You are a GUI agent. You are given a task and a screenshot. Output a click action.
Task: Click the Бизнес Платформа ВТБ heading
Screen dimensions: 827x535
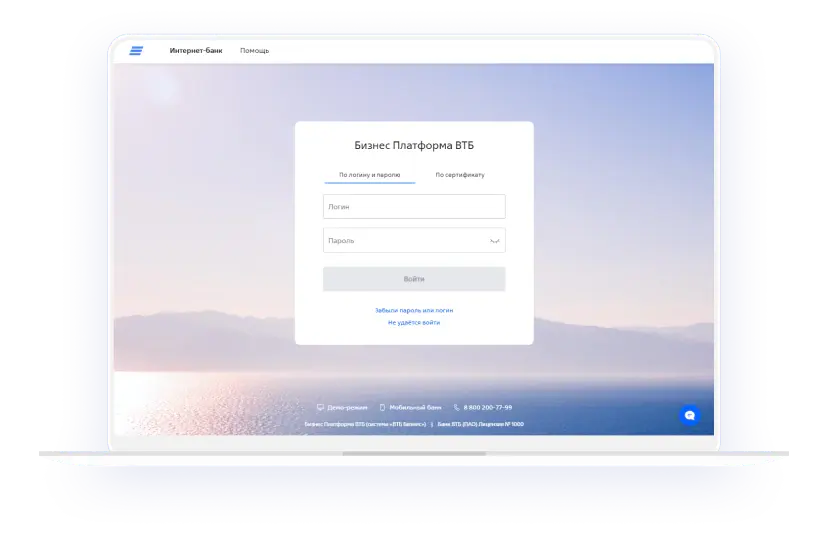pos(414,145)
